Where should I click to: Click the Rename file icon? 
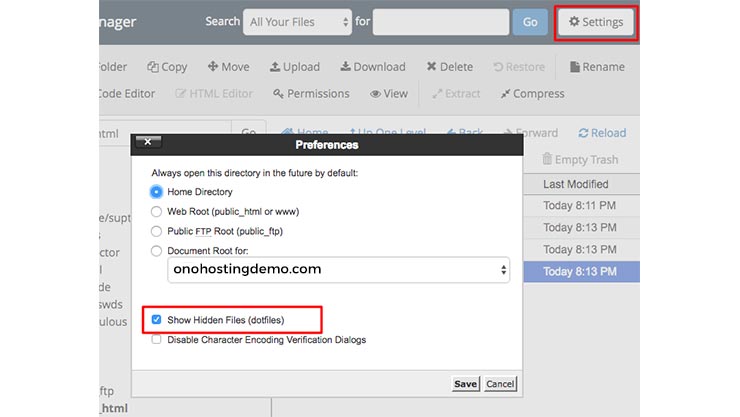pos(596,67)
